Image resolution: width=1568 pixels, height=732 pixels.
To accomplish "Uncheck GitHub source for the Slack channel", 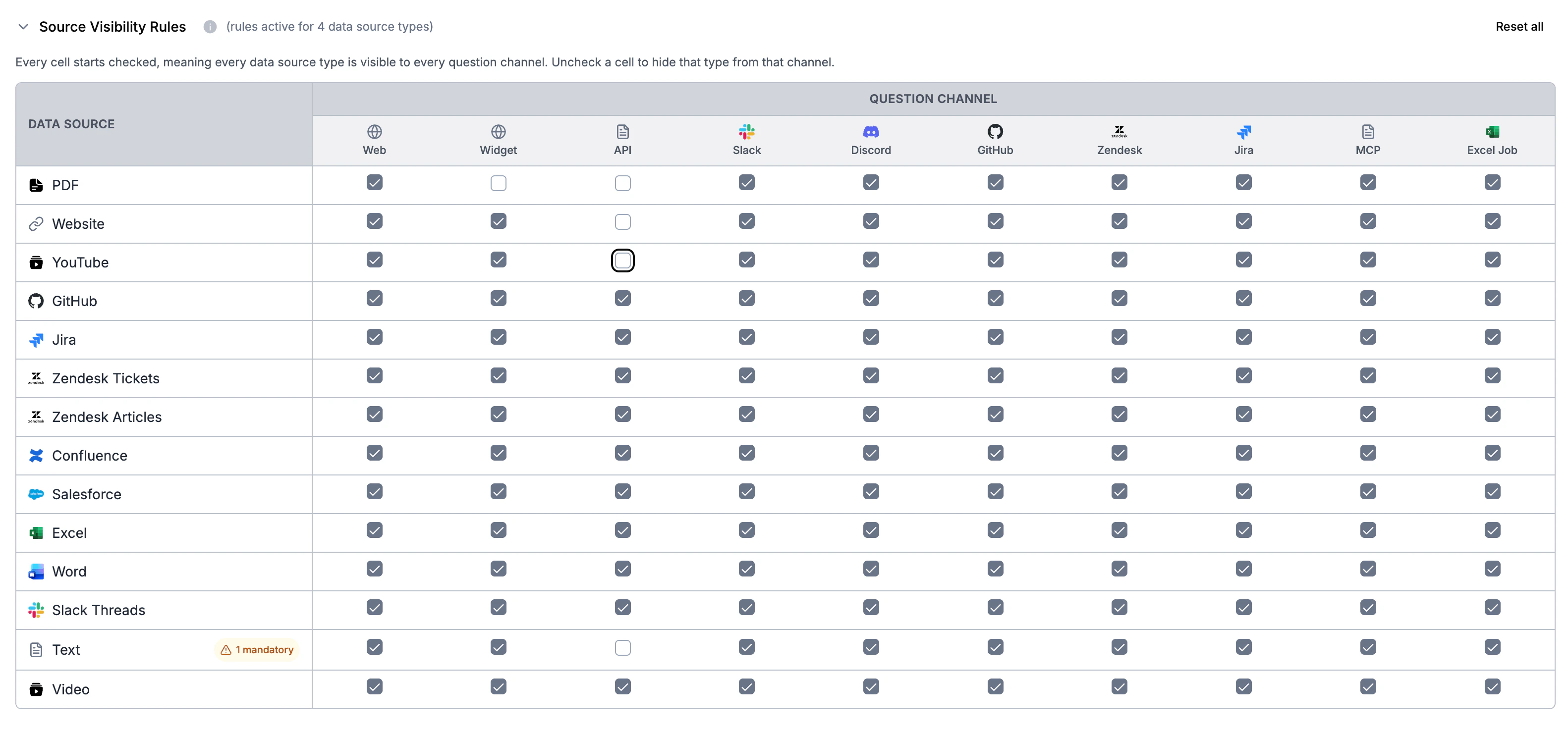I will point(747,298).
